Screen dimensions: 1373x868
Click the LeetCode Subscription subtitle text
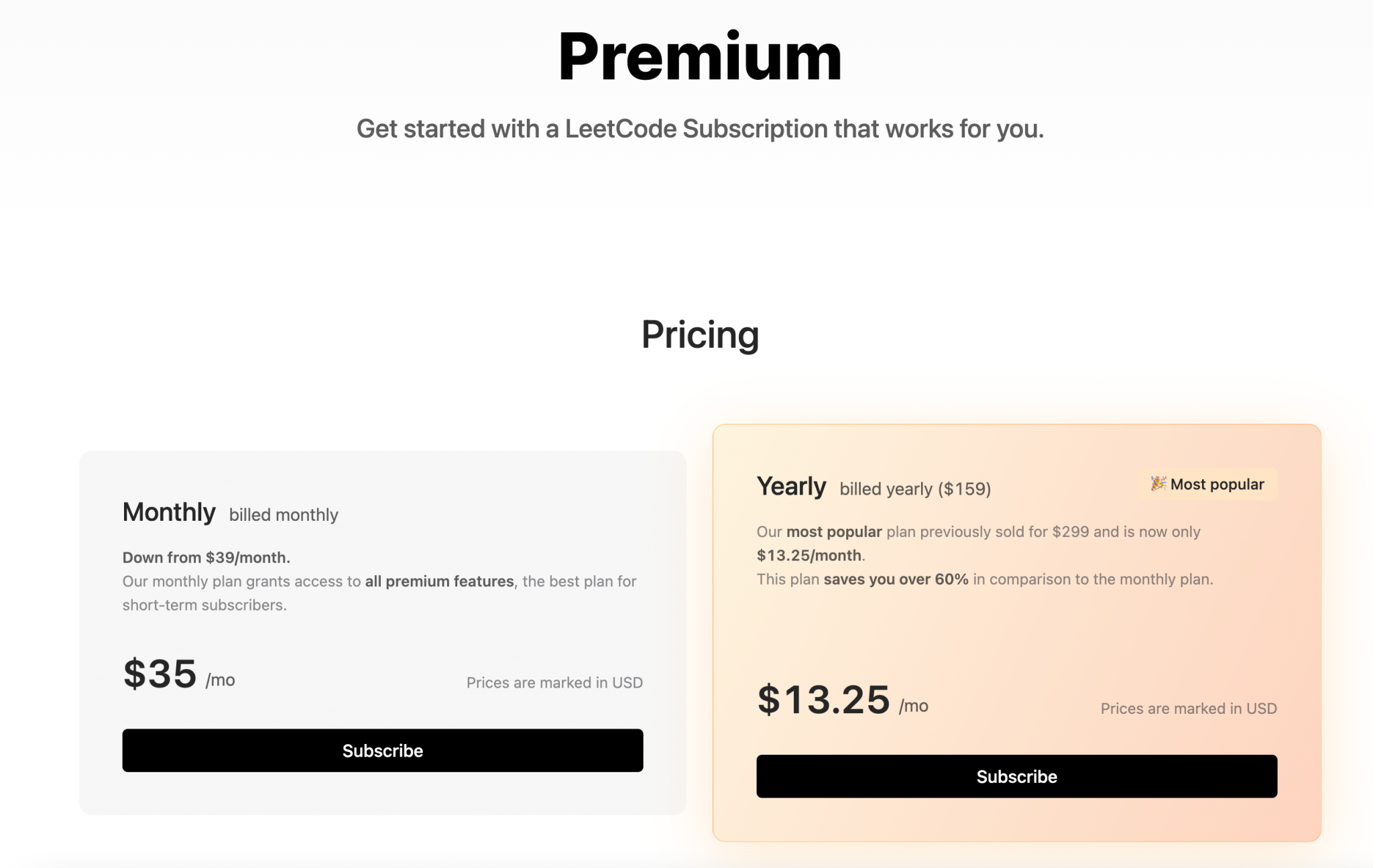point(699,128)
